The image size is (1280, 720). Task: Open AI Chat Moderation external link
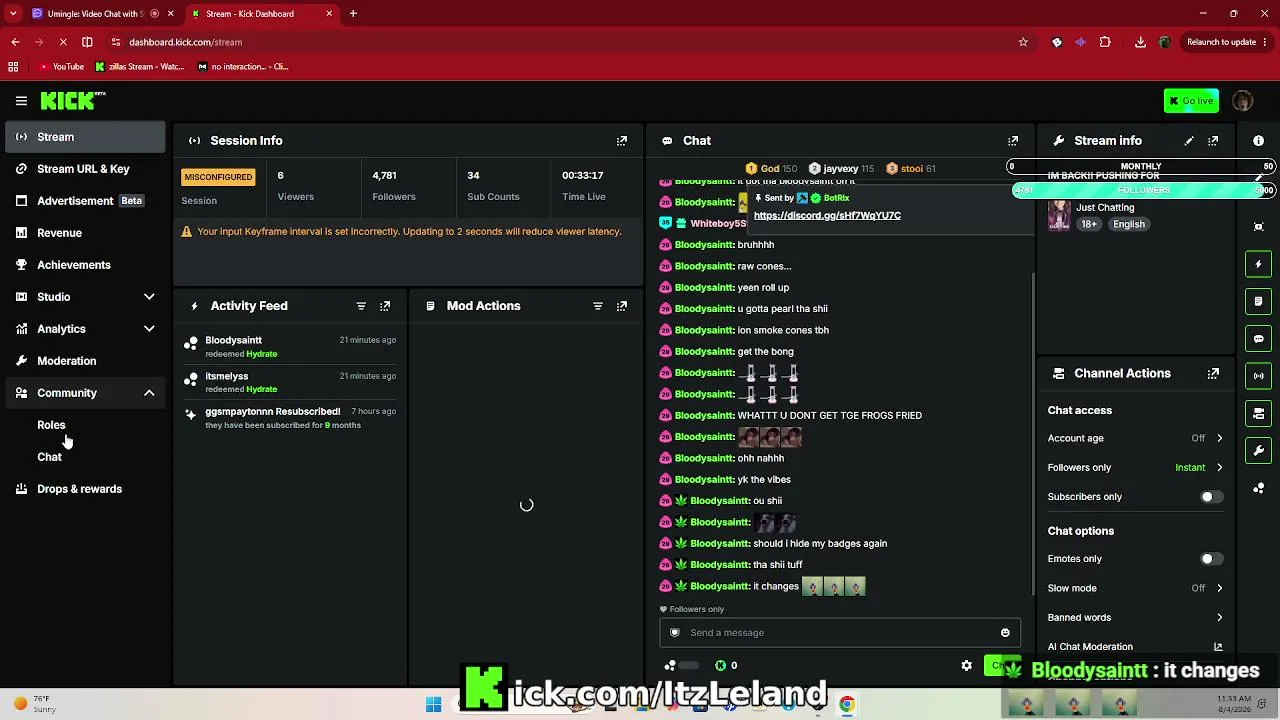[x=1218, y=647]
